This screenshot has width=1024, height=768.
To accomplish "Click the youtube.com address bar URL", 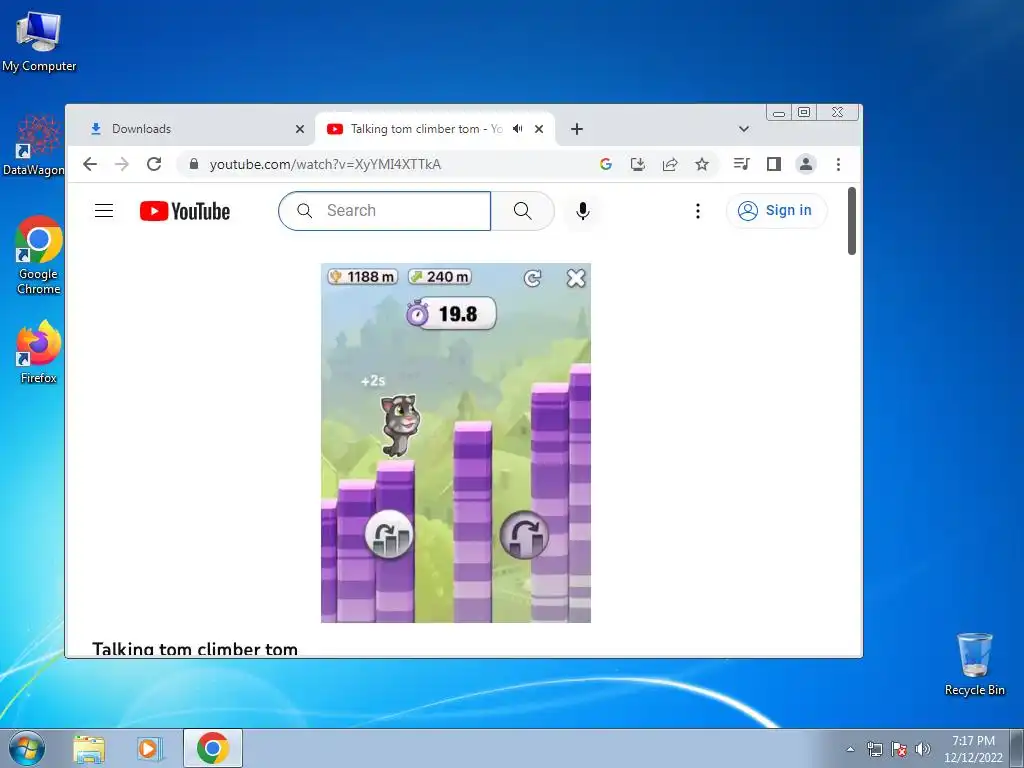I will (x=325, y=164).
